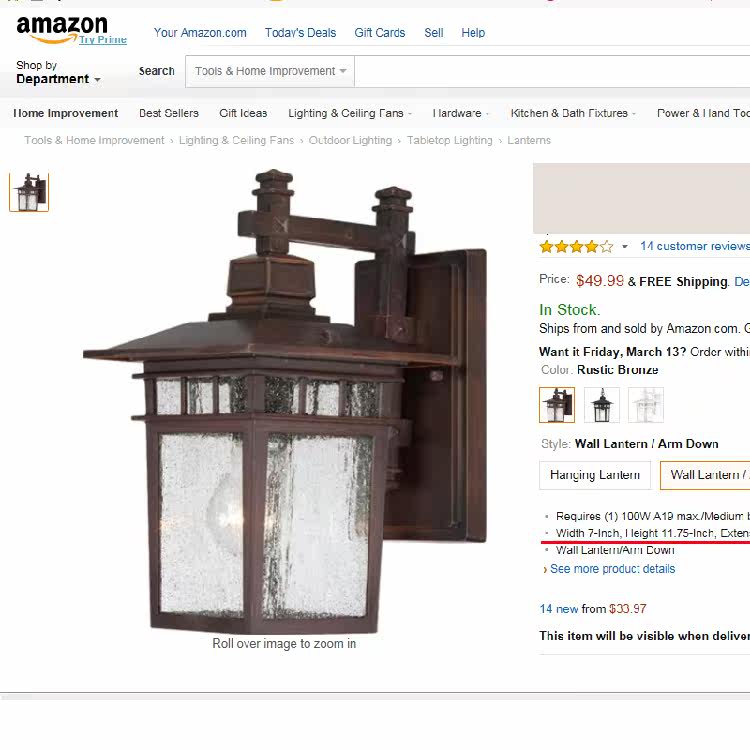Select the Wall Lantern style option
The width and height of the screenshot is (750, 750).
click(x=705, y=475)
